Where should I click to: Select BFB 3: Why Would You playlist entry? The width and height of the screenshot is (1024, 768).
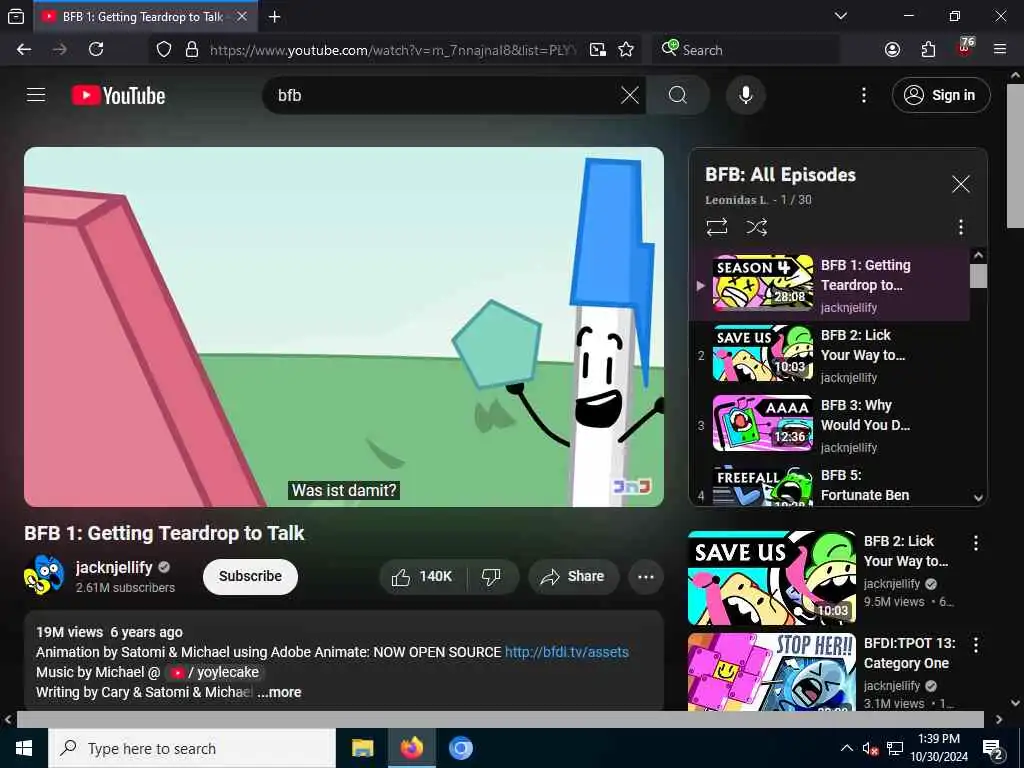pos(831,424)
